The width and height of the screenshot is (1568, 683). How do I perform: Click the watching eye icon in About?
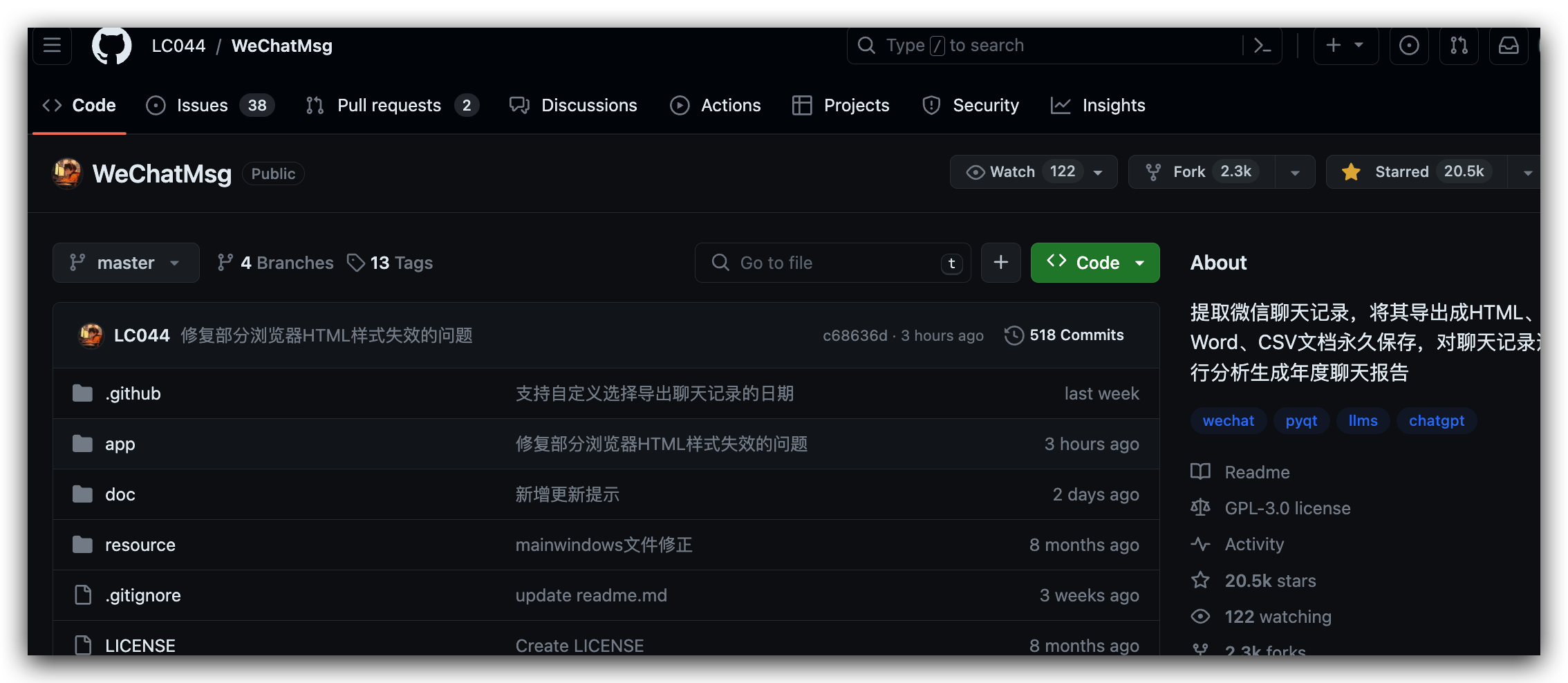tap(1201, 617)
